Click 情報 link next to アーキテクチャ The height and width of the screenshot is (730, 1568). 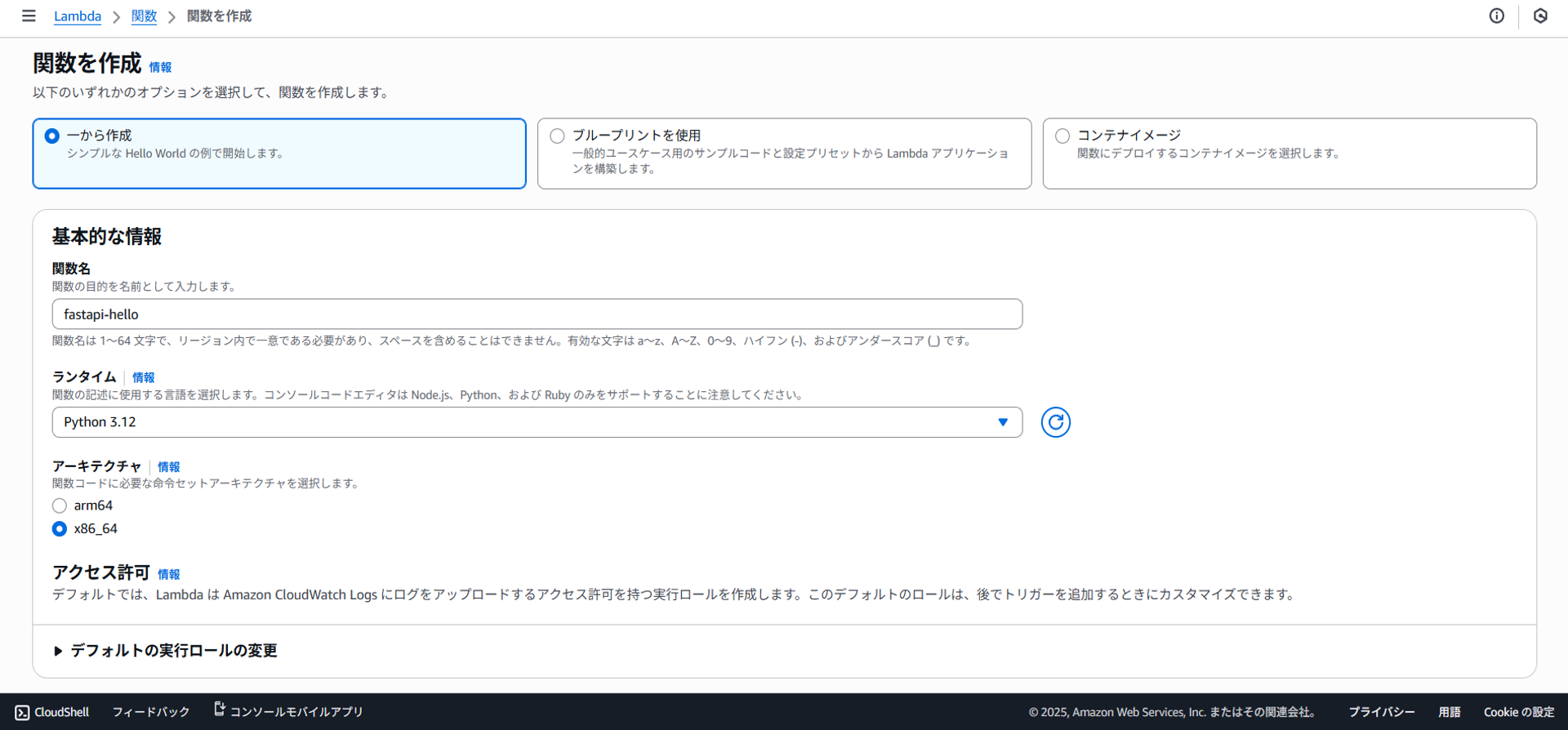click(x=168, y=467)
